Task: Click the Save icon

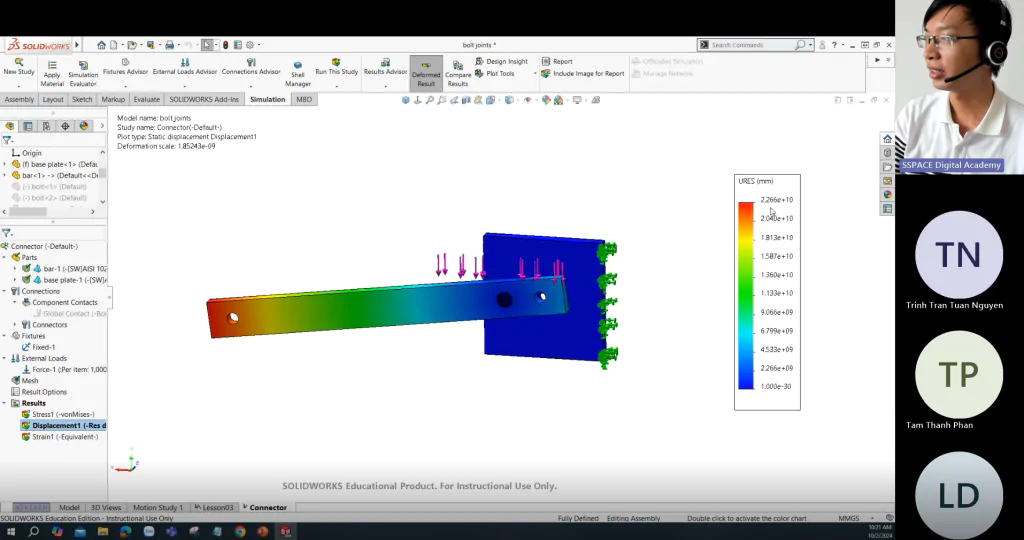Action: (x=150, y=45)
